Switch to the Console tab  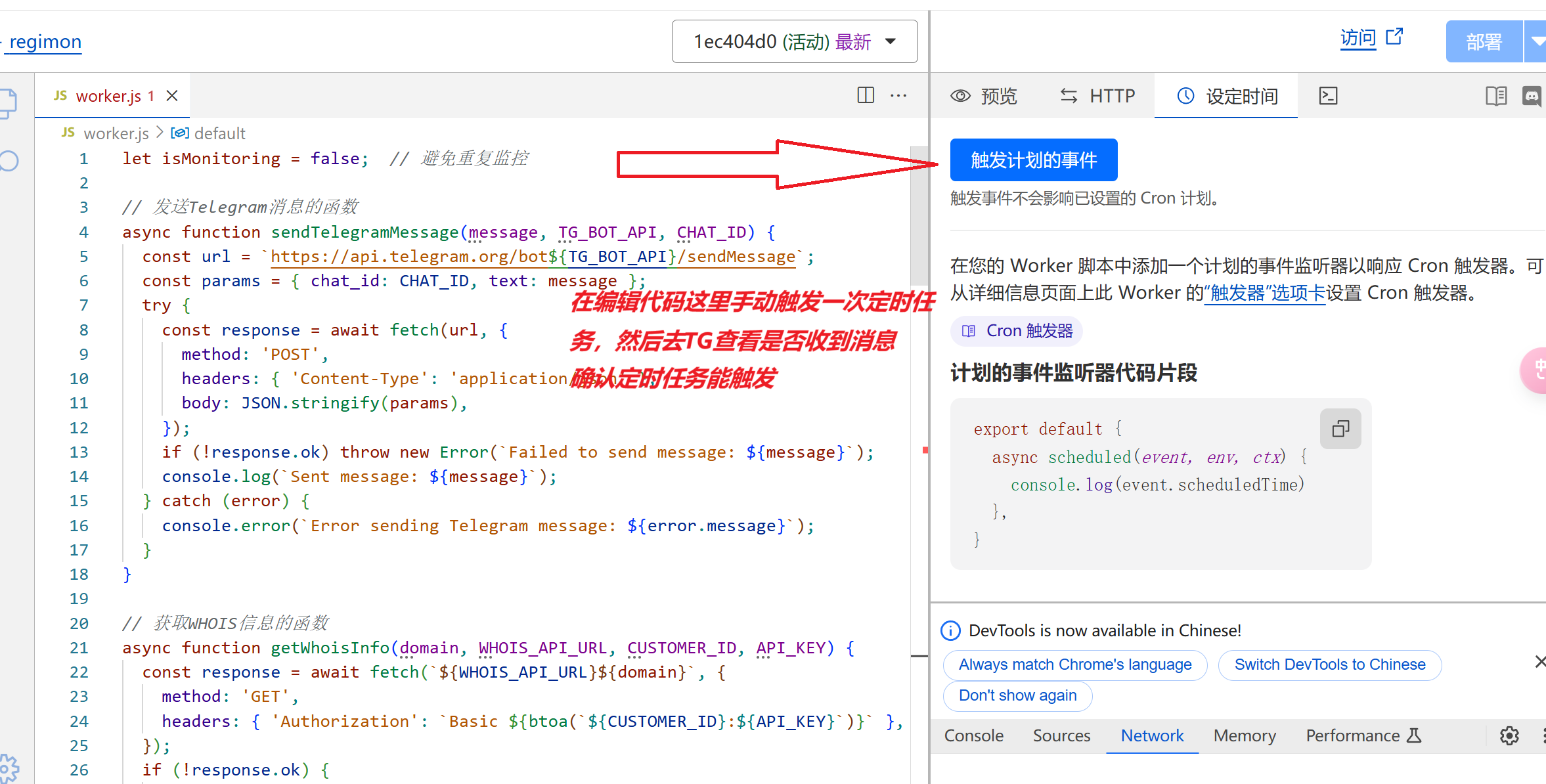point(975,733)
